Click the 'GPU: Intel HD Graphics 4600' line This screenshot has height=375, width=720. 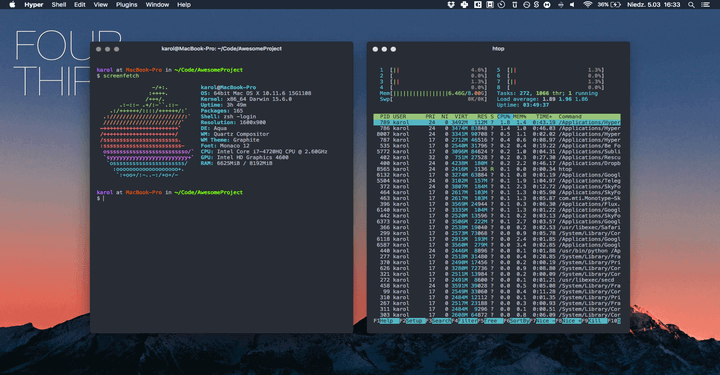point(245,157)
